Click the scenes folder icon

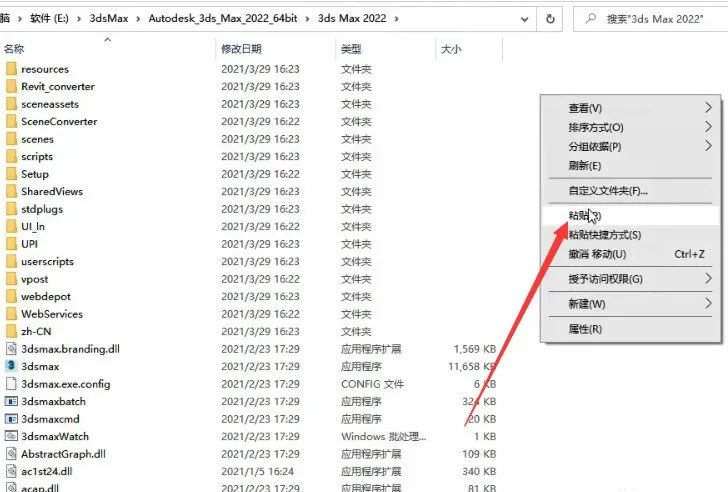(11, 139)
